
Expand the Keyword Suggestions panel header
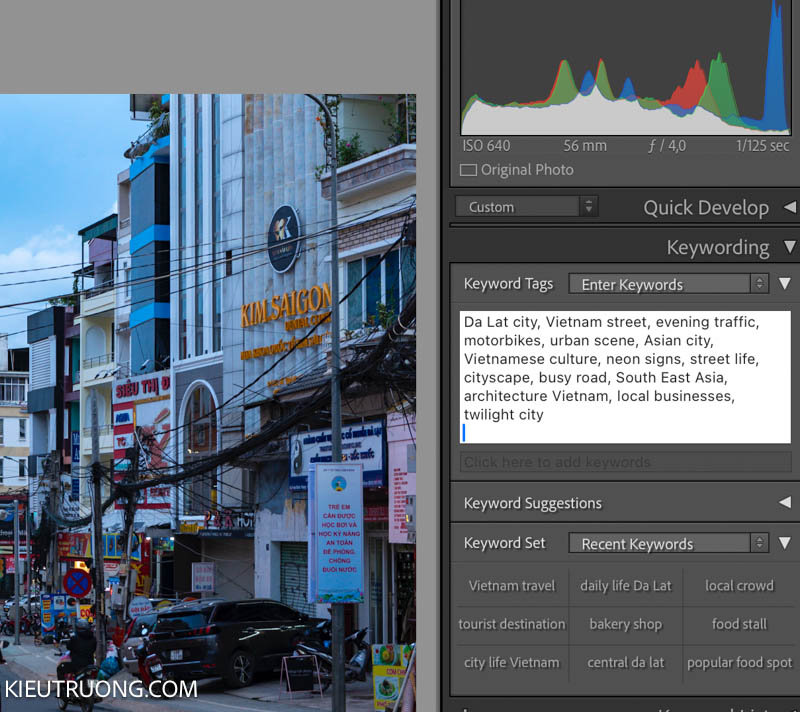(x=531, y=503)
